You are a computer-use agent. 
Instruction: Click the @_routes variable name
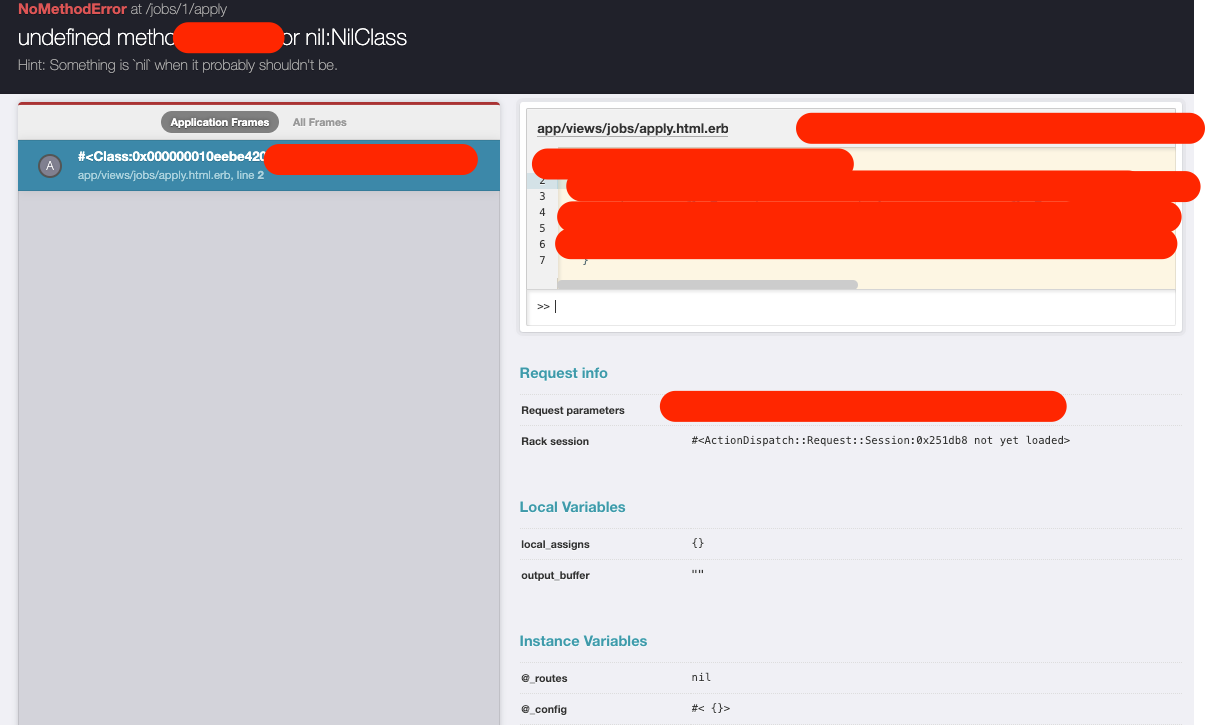tap(544, 678)
